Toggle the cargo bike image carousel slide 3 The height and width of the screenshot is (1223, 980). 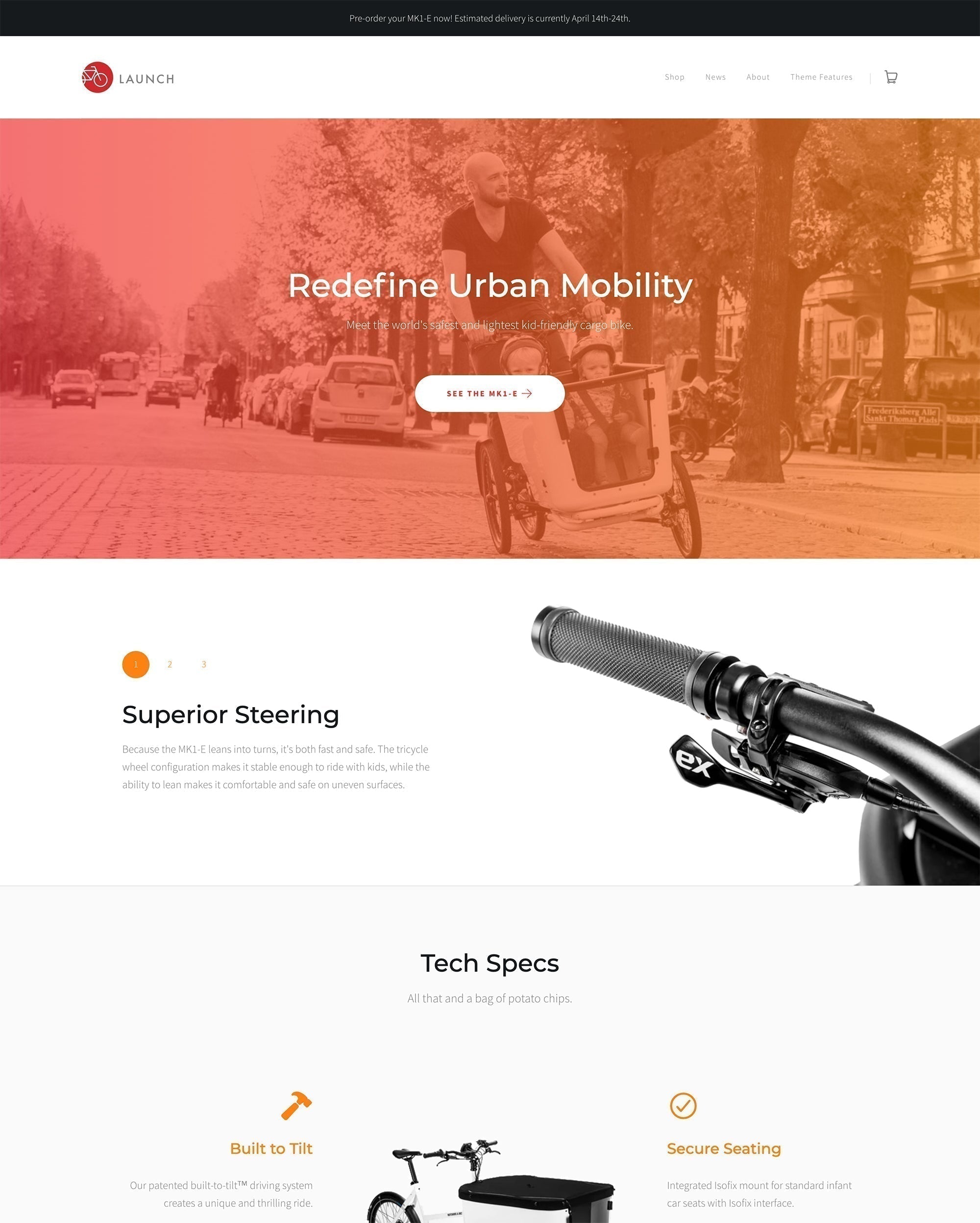(x=203, y=664)
